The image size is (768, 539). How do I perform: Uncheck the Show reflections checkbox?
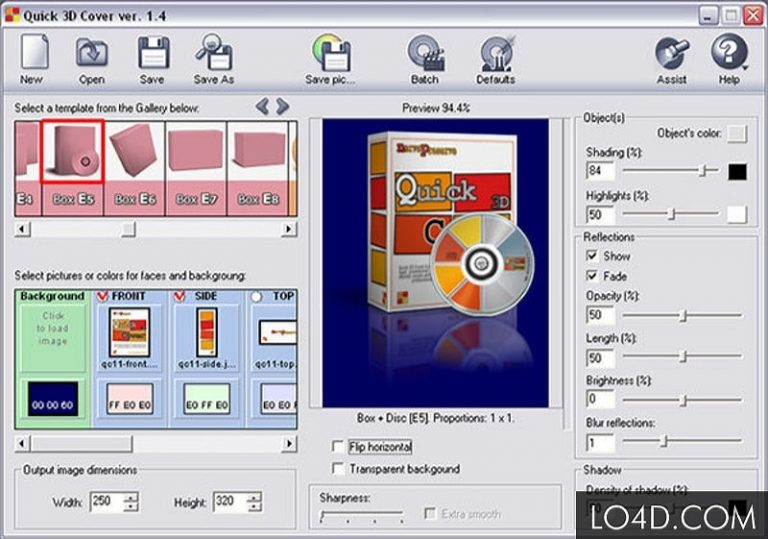pos(593,256)
